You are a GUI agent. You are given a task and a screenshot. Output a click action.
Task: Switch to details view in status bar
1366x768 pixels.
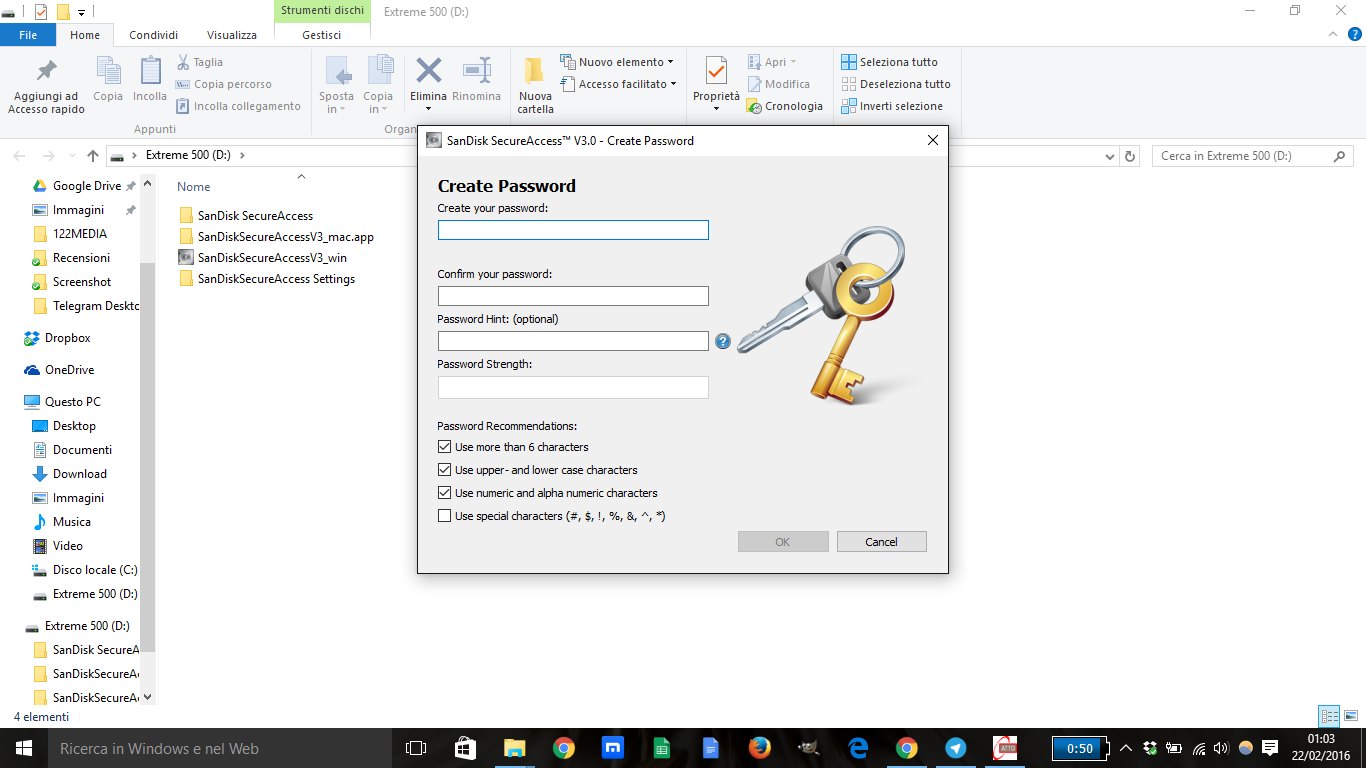tap(1329, 716)
